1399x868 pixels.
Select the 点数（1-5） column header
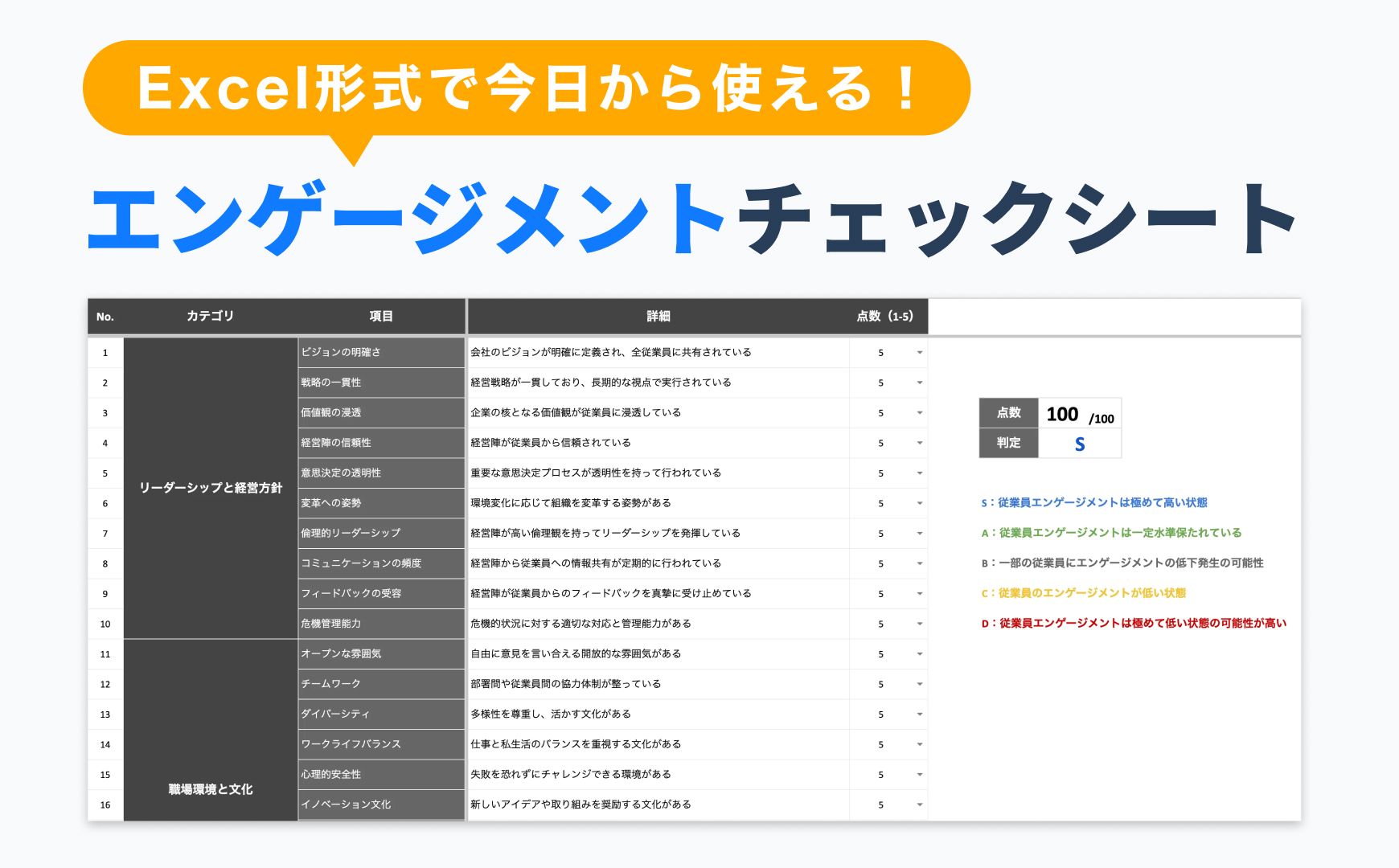(x=884, y=317)
